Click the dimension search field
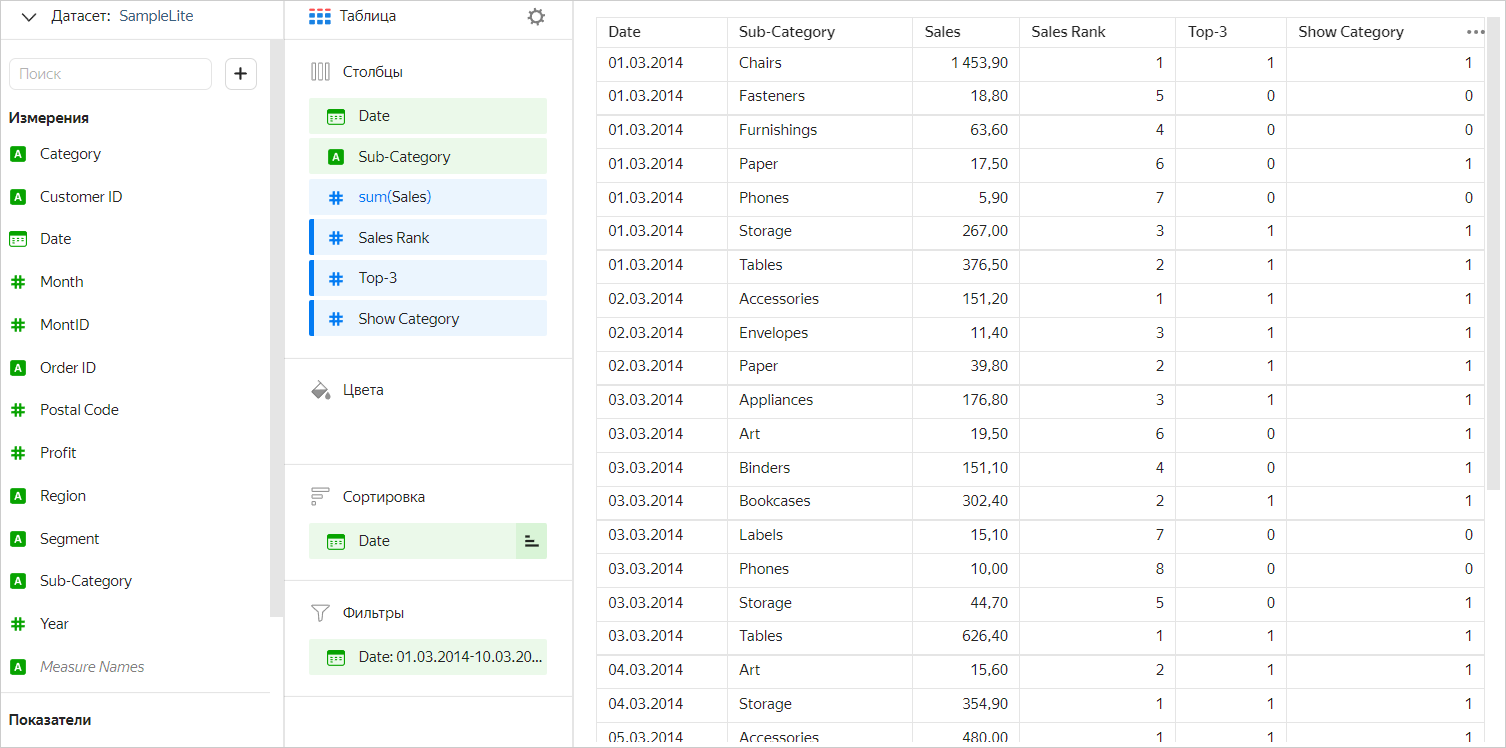Screen dimensions: 1506x748 (x=110, y=74)
